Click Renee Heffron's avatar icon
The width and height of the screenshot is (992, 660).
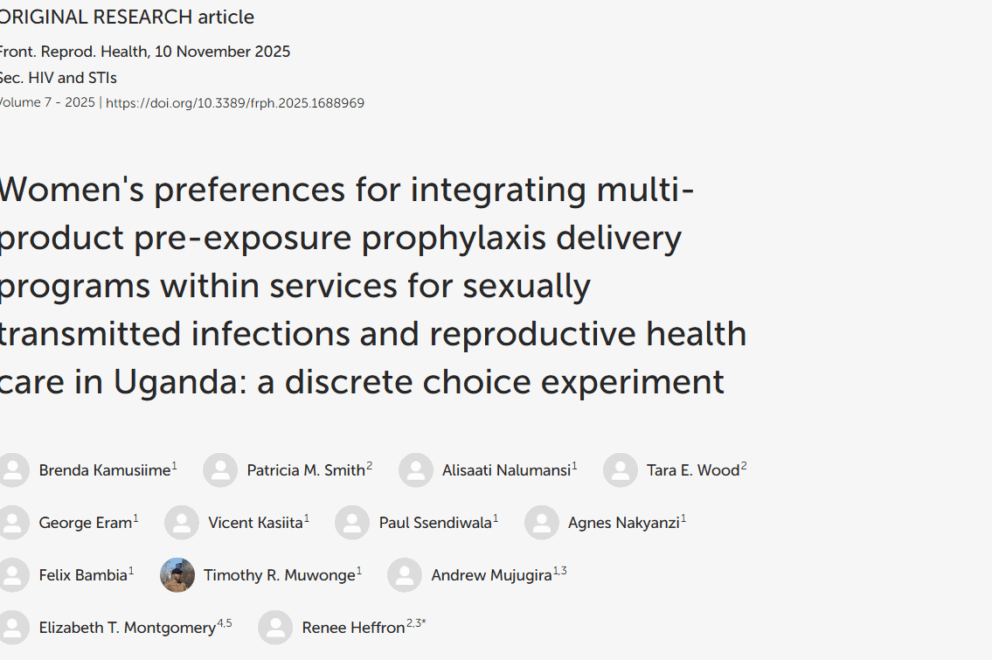(x=275, y=627)
